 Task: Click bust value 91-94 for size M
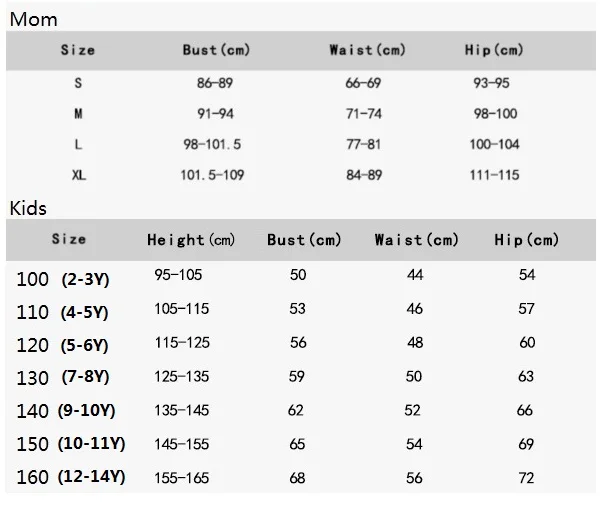(215, 114)
